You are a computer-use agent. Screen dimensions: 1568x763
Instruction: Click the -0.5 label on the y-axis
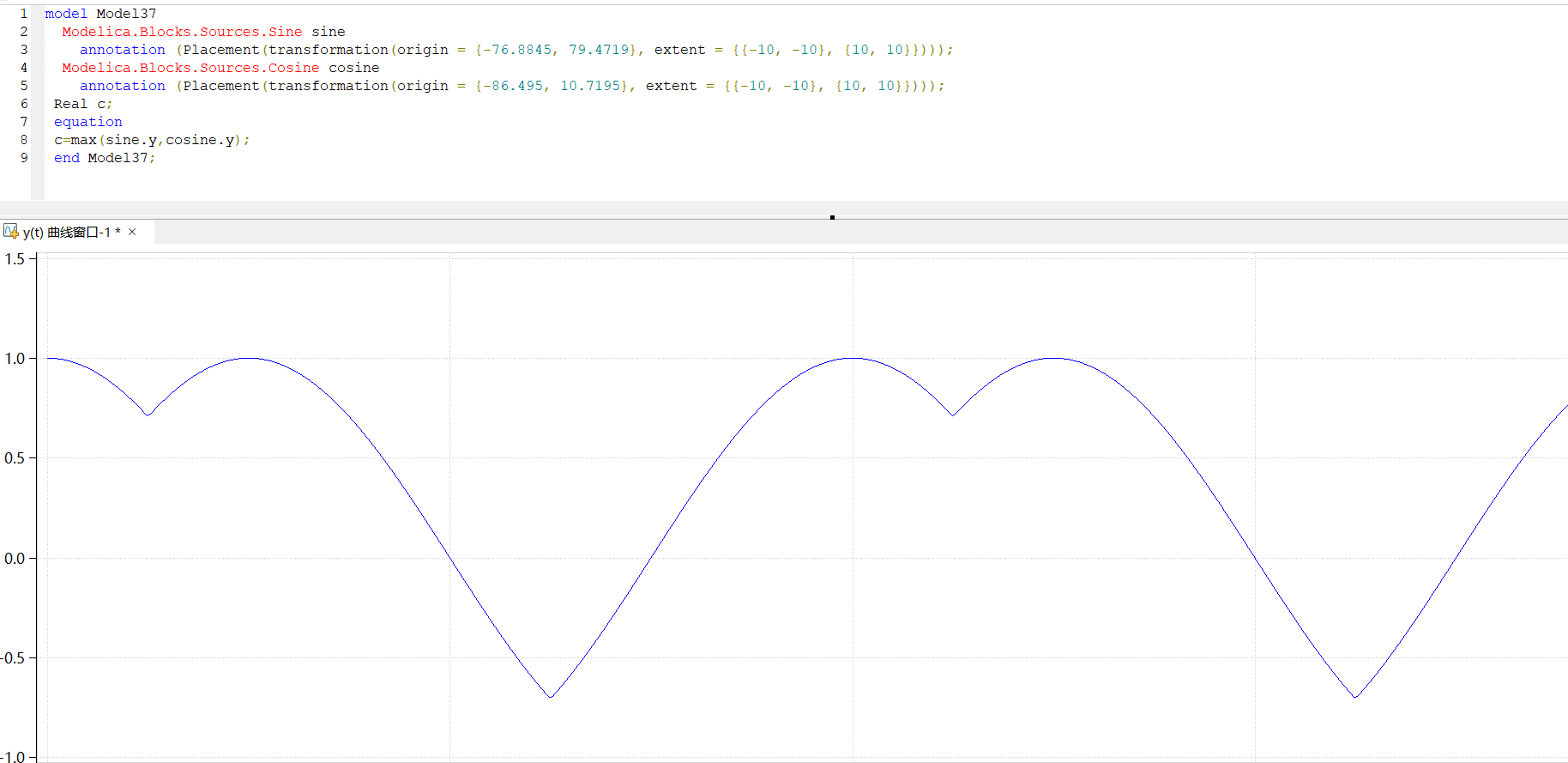pyautogui.click(x=13, y=658)
